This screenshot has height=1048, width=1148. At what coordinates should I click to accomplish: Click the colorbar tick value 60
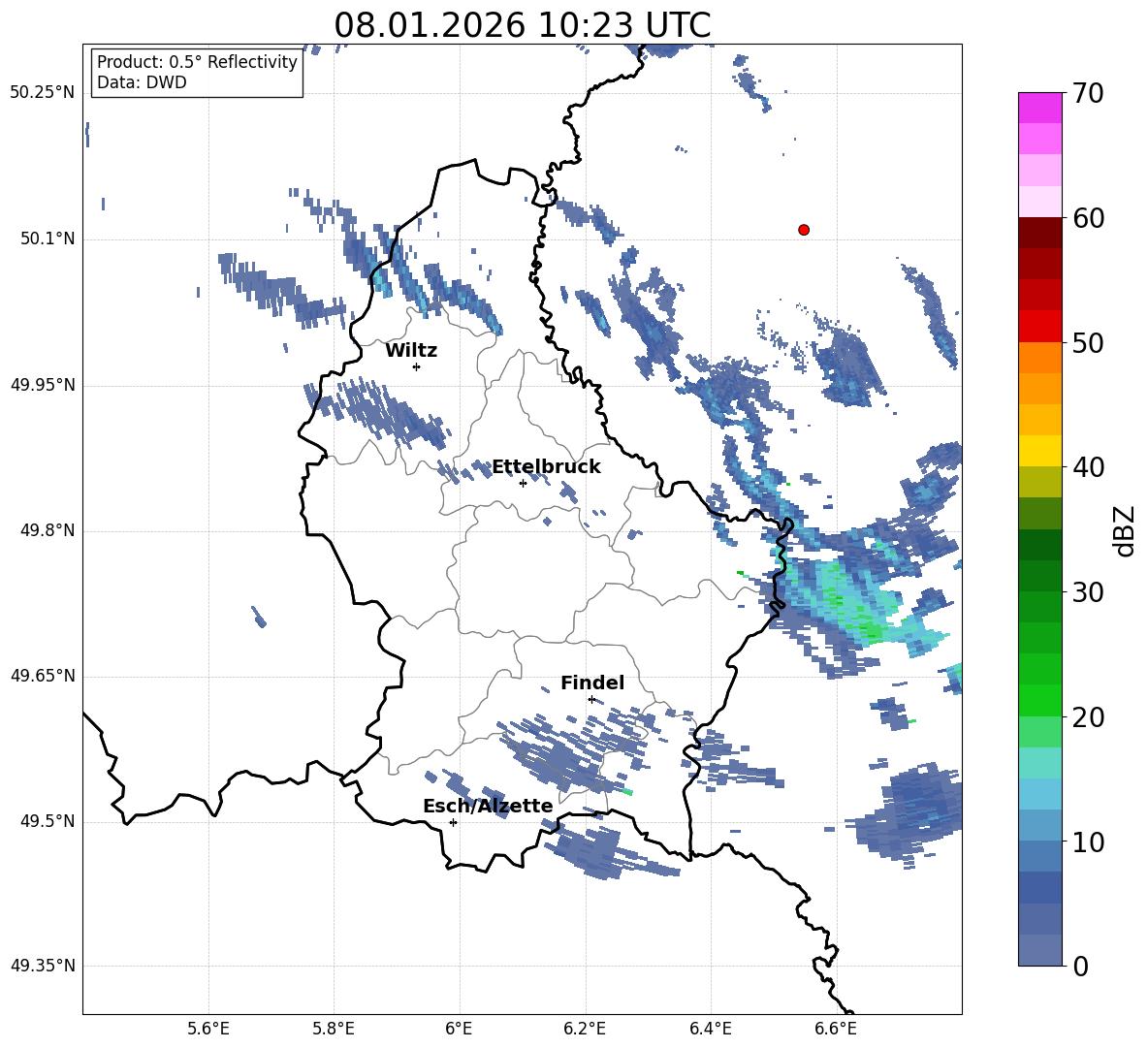[x=1088, y=218]
